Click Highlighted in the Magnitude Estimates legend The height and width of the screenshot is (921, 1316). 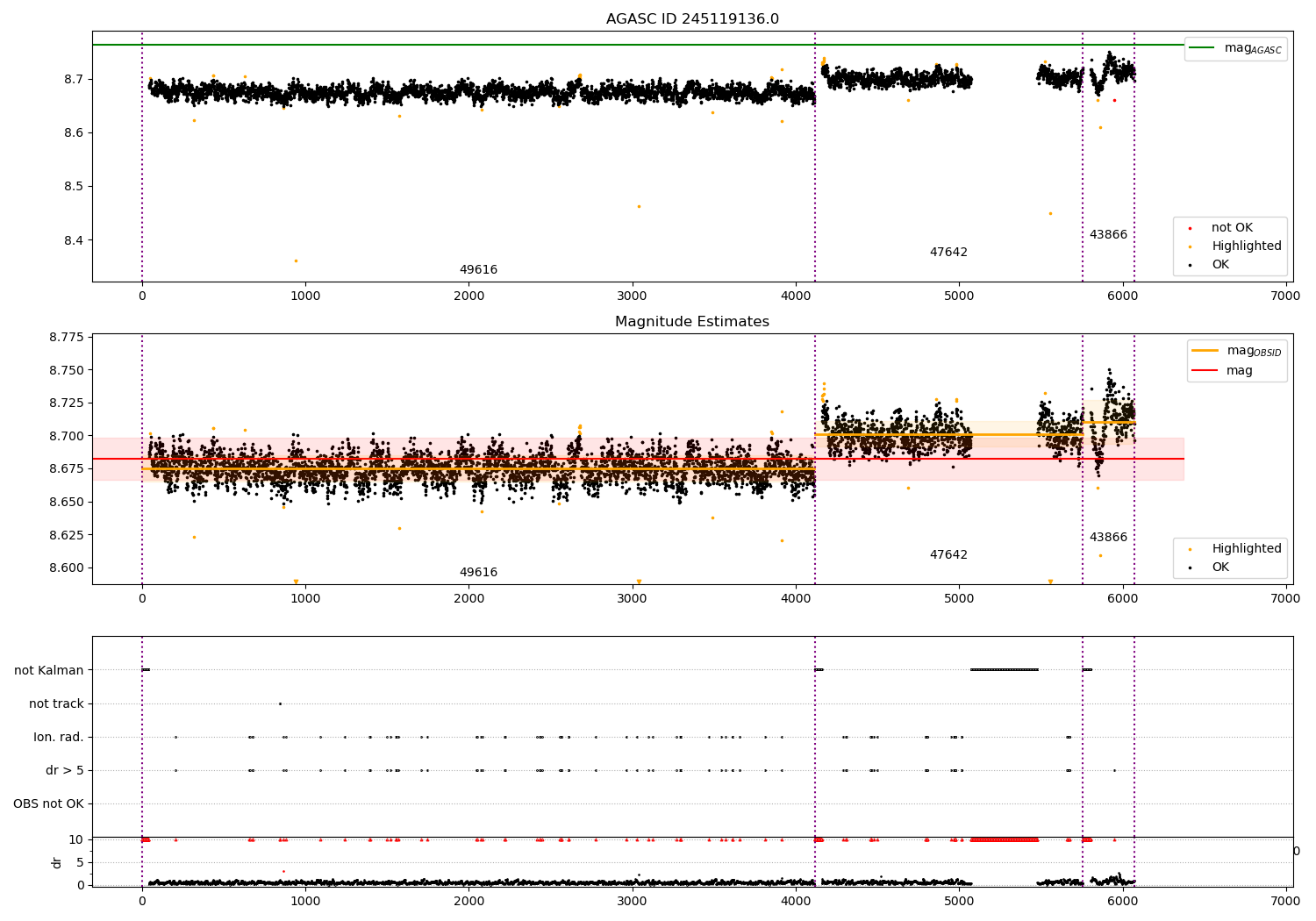pos(1247,549)
